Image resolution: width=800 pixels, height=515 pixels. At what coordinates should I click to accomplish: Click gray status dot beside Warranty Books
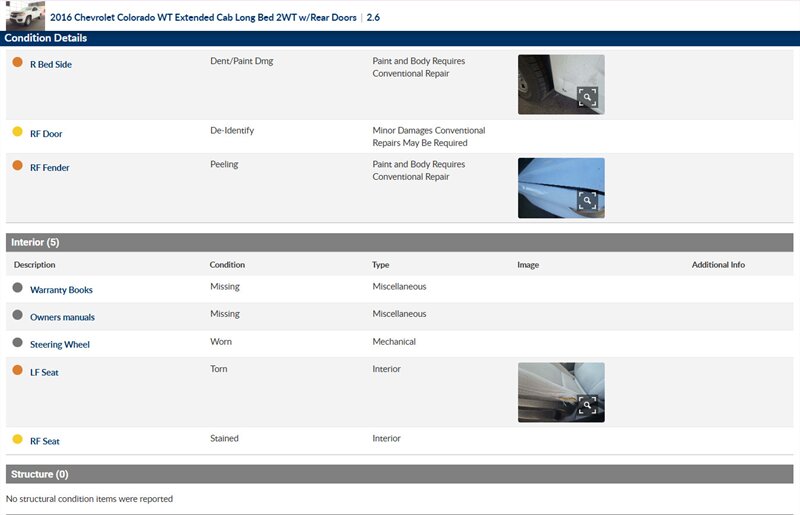click(x=17, y=288)
